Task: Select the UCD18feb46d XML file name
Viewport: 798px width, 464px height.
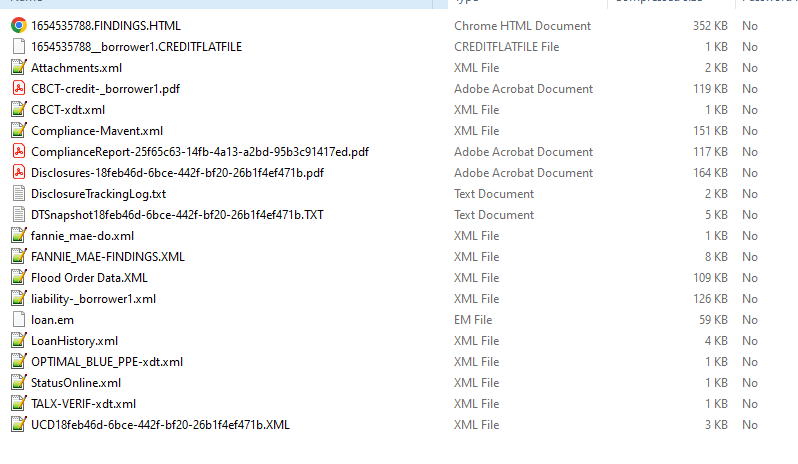Action: coord(160,425)
